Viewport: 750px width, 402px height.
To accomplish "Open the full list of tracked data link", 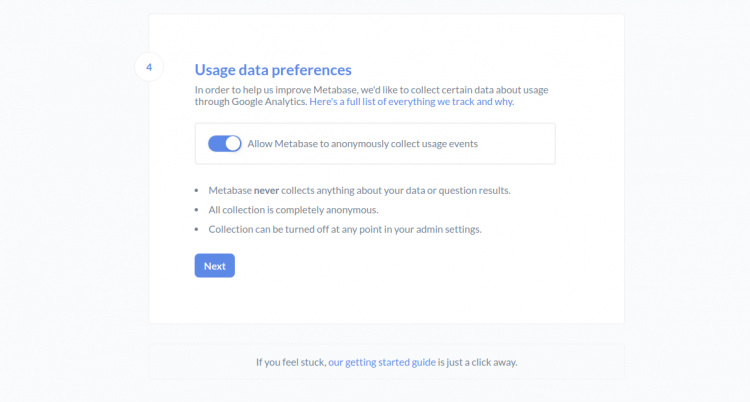I will [411, 102].
